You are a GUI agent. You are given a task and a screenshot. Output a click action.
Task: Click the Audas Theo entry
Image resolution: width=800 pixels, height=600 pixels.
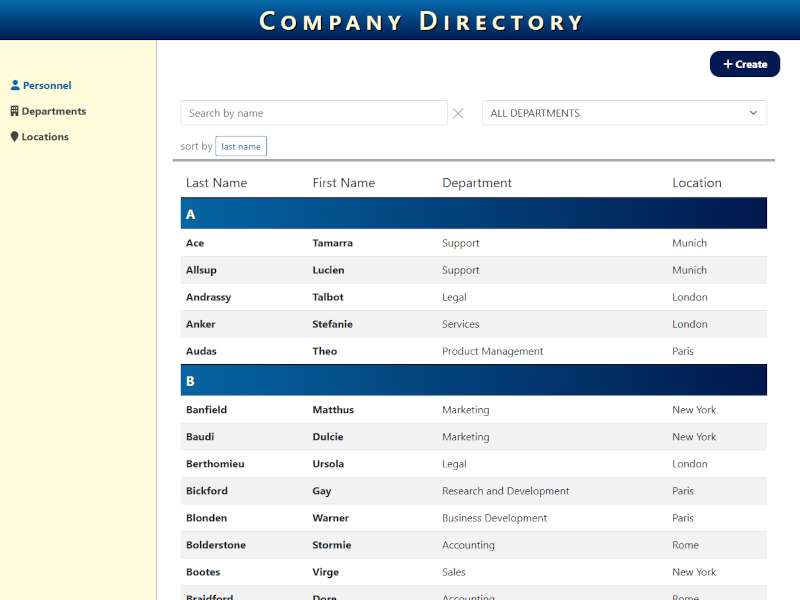click(x=473, y=351)
